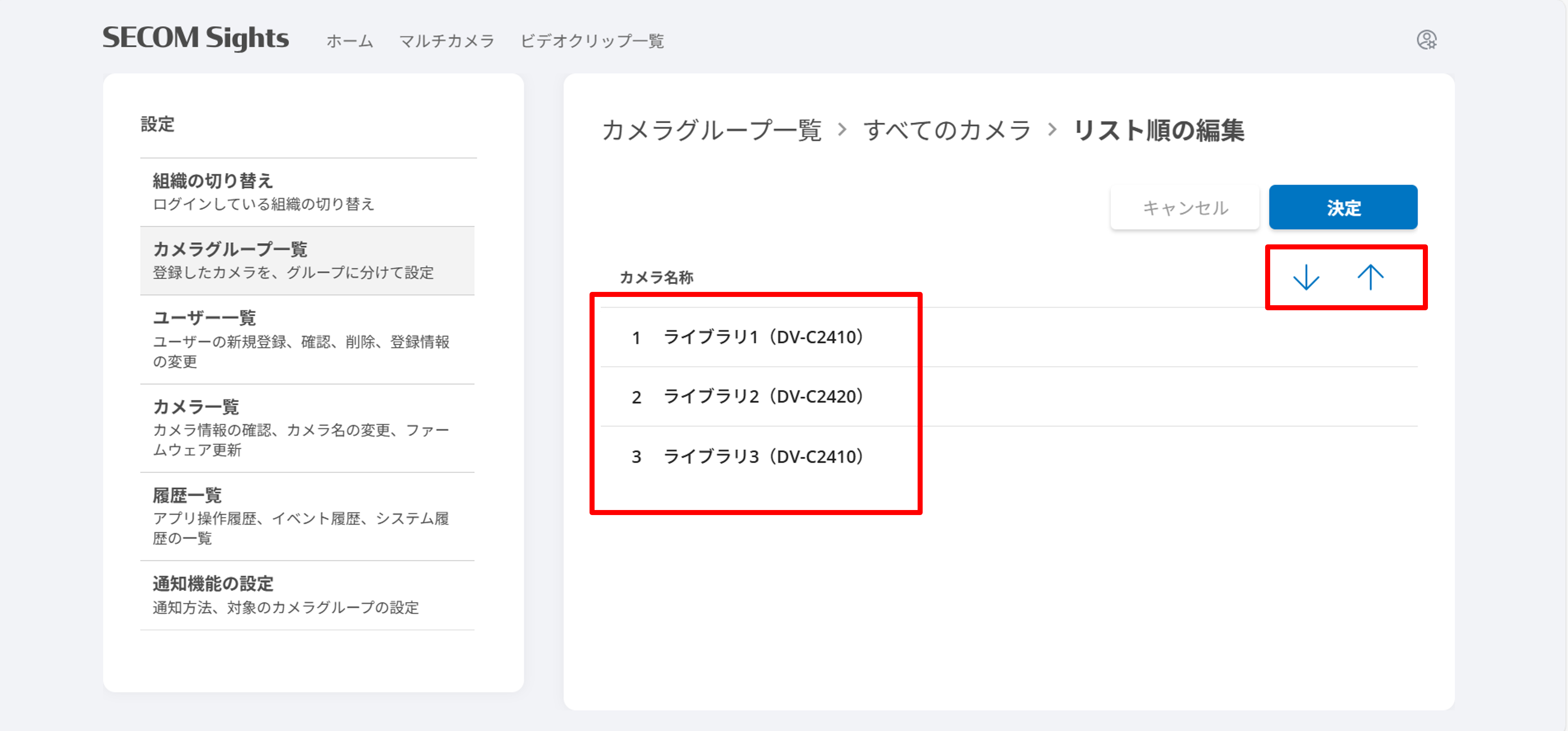Click the カメラ名称 column header
Image resolution: width=1568 pixels, height=731 pixels.
pyautogui.click(x=656, y=277)
